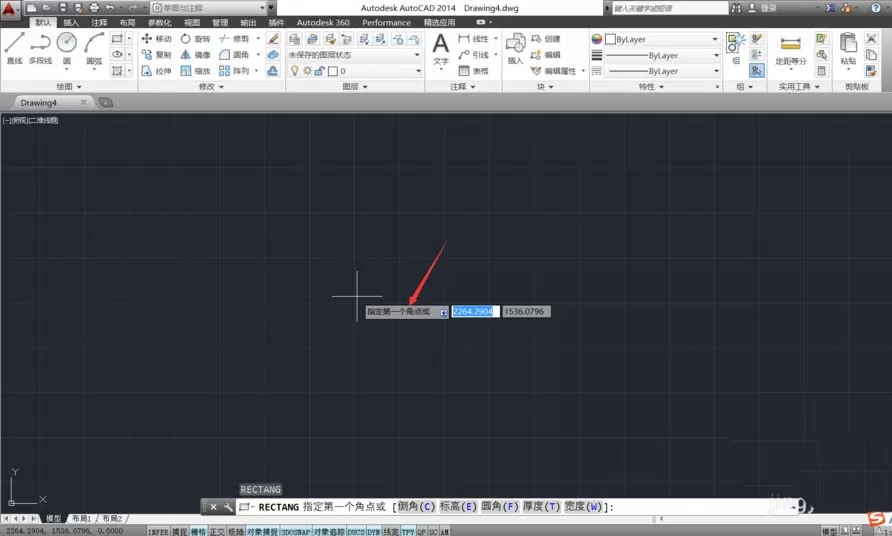Click the wrench icon on command line

pyautogui.click(x=228, y=506)
